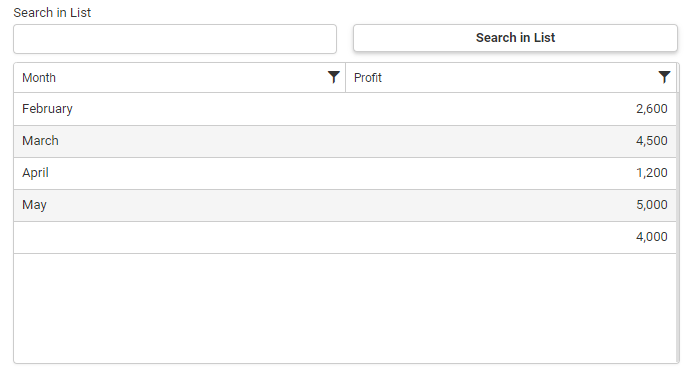
Task: Click the vertical scrollbar of the table
Action: pyautogui.click(x=678, y=213)
